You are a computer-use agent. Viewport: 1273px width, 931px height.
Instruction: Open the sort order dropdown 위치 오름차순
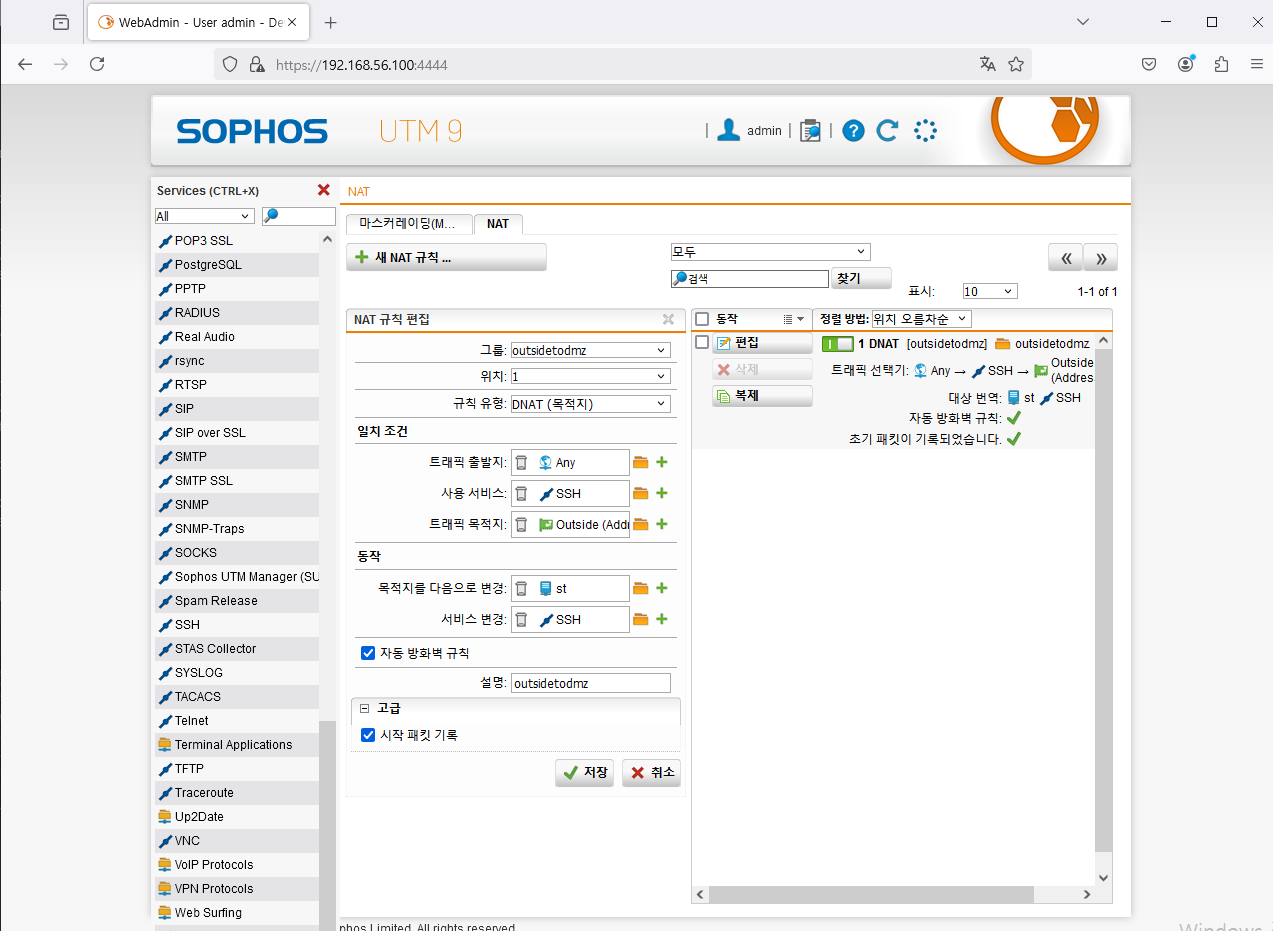coord(921,319)
